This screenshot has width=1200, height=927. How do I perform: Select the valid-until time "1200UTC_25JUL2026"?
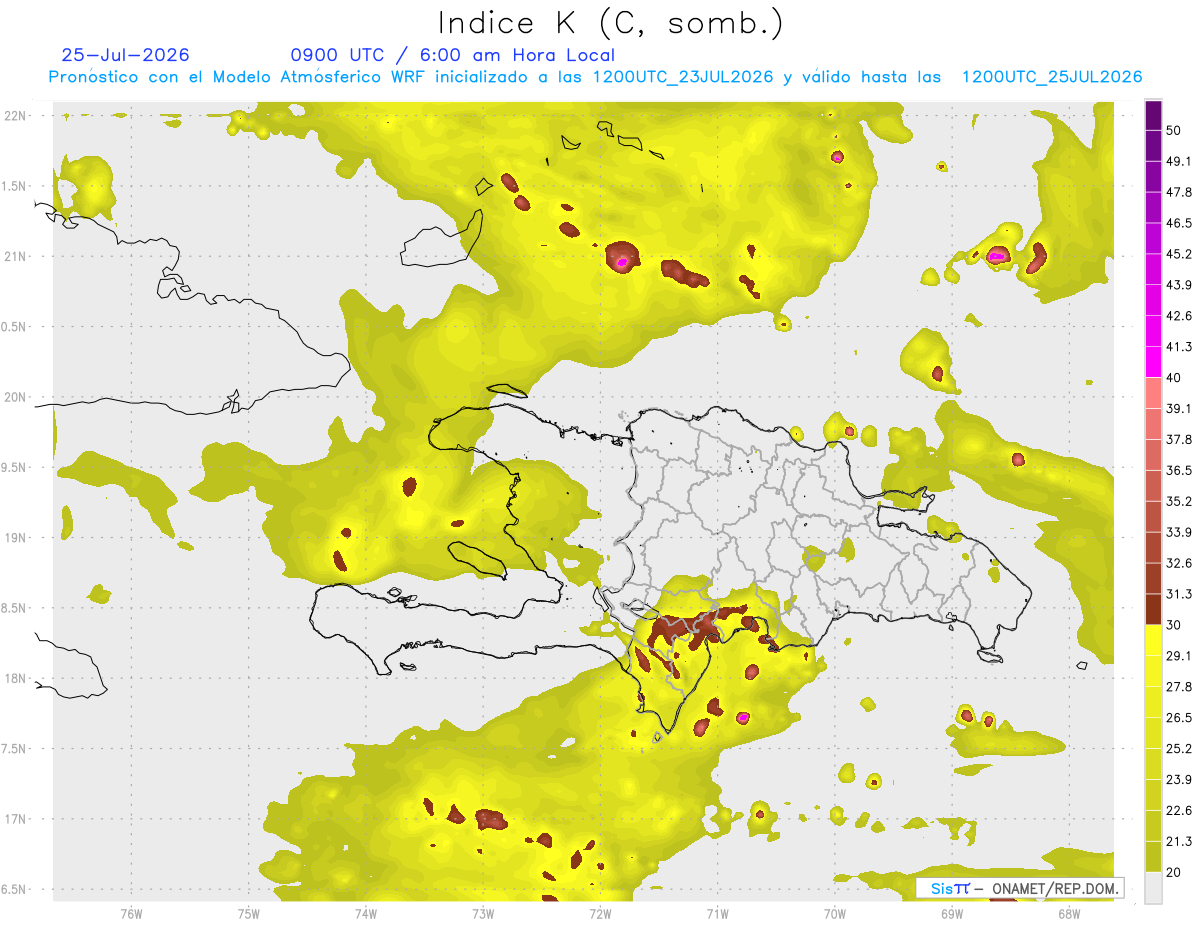coord(1052,77)
